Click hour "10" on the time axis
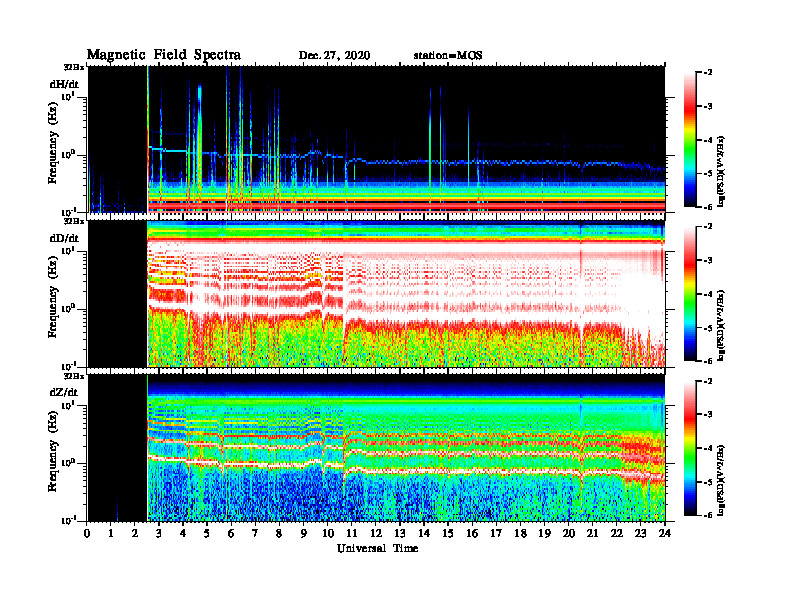 (328, 533)
